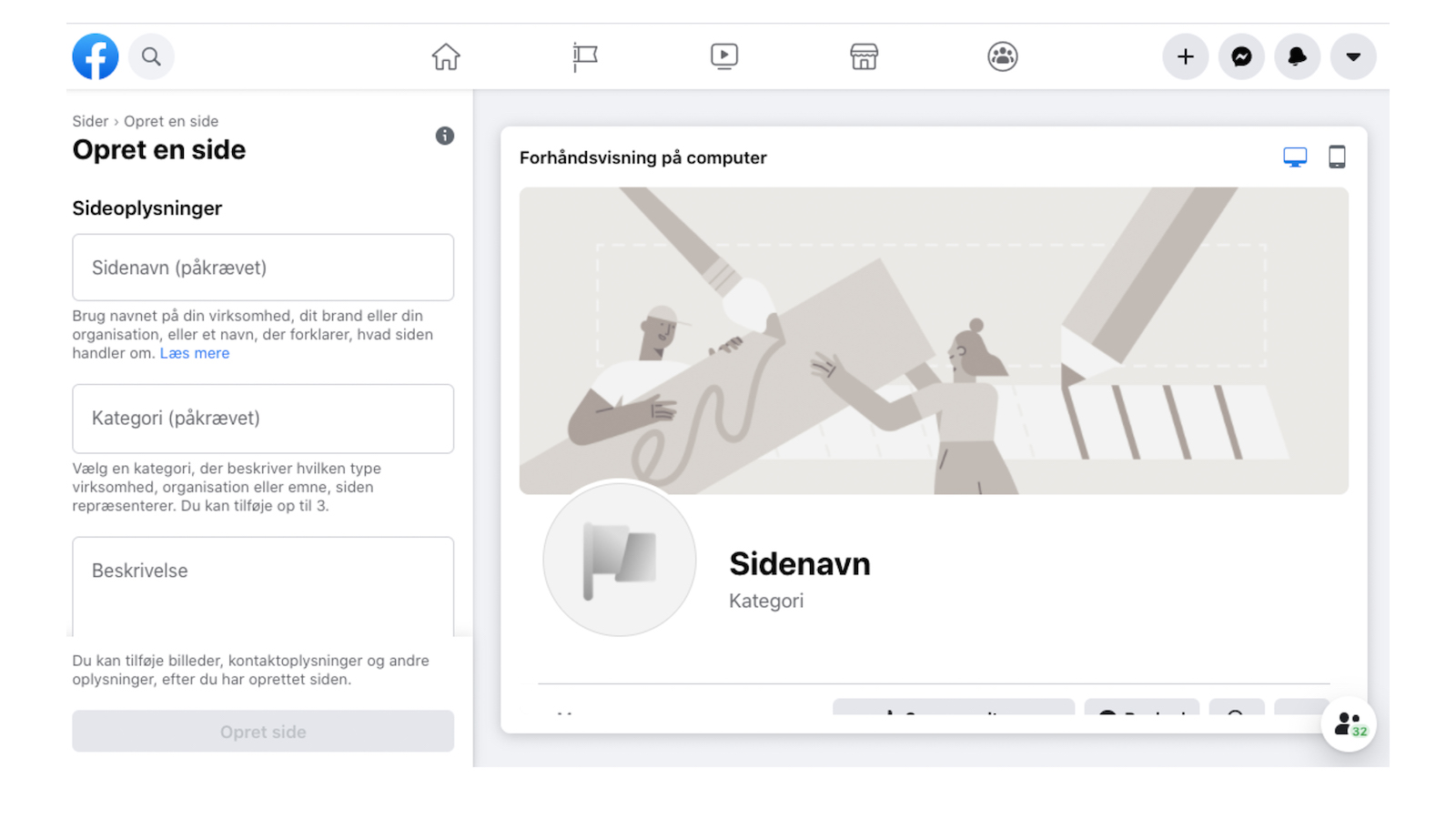The height and width of the screenshot is (819, 1456).
Task: Open the Kategori selection field
Action: [262, 419]
